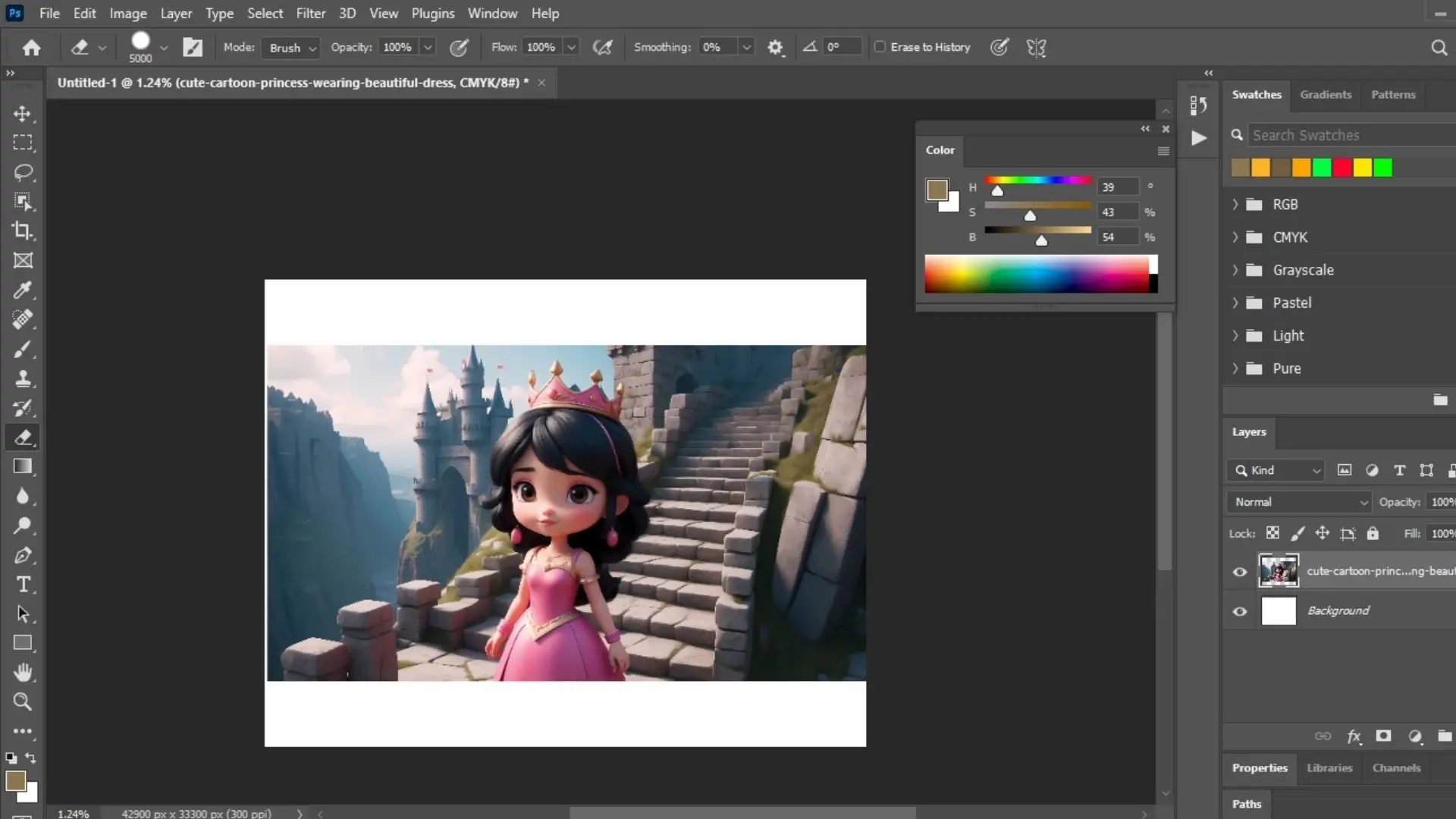The image size is (1456, 819).
Task: Select the History Brush tool
Action: [23, 408]
